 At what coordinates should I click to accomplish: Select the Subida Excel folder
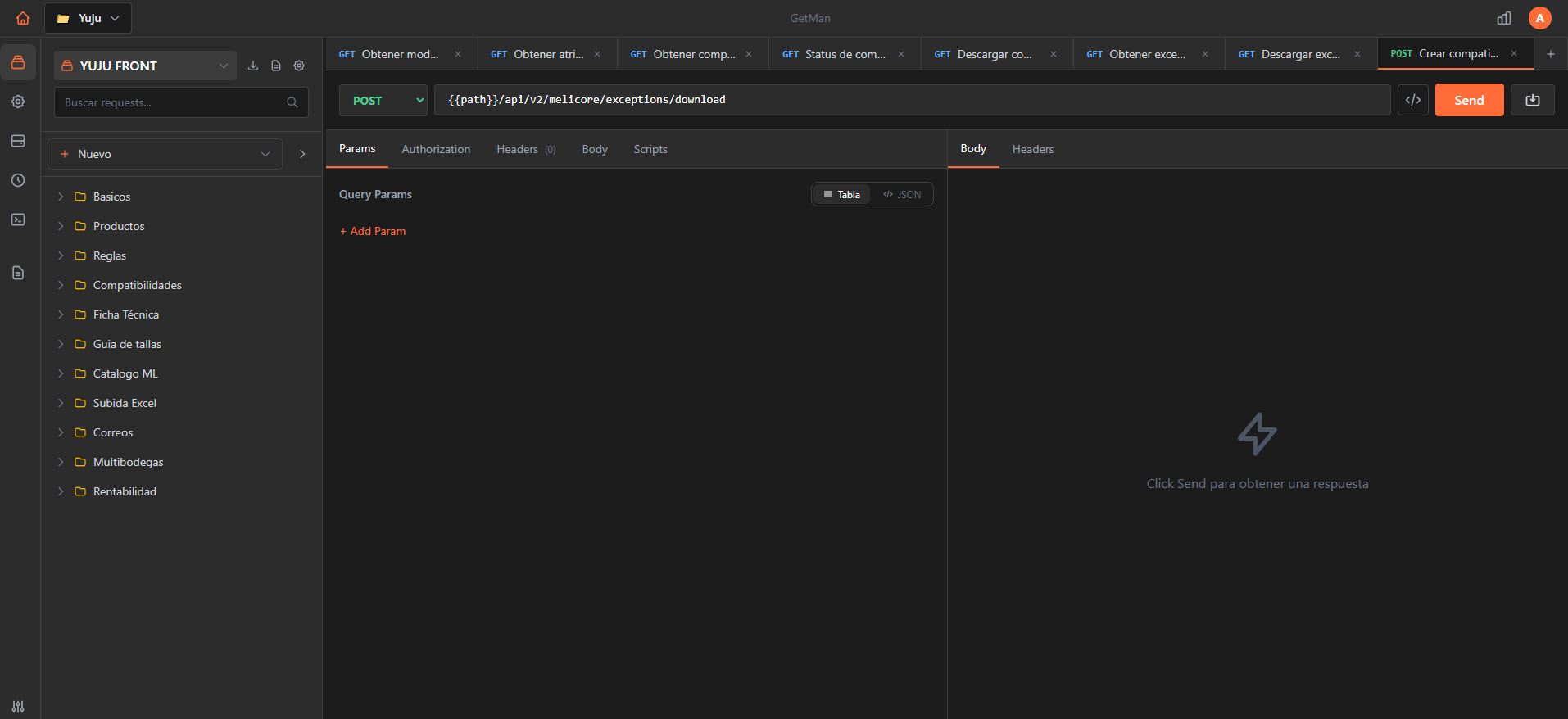181,403
